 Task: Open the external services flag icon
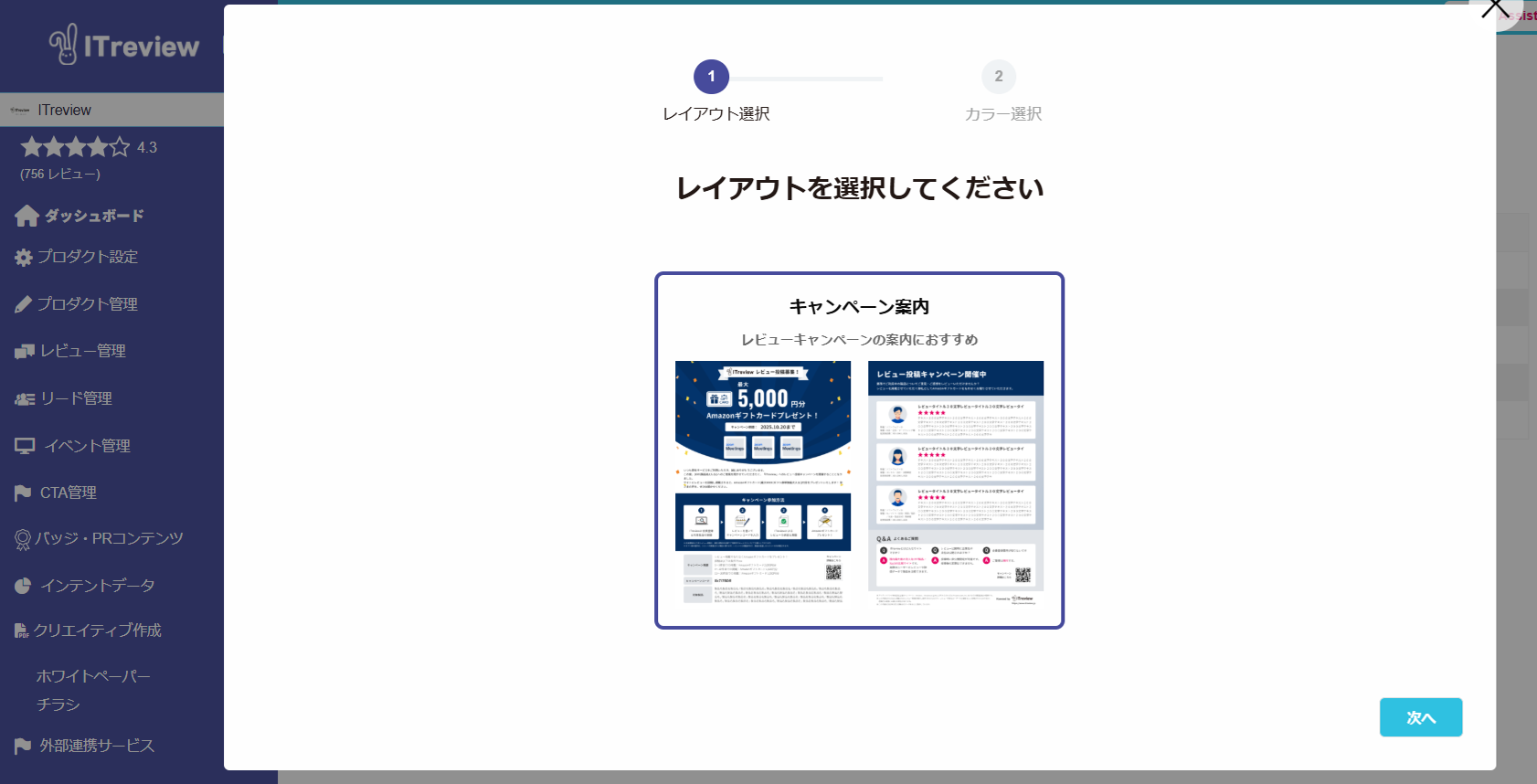point(23,747)
